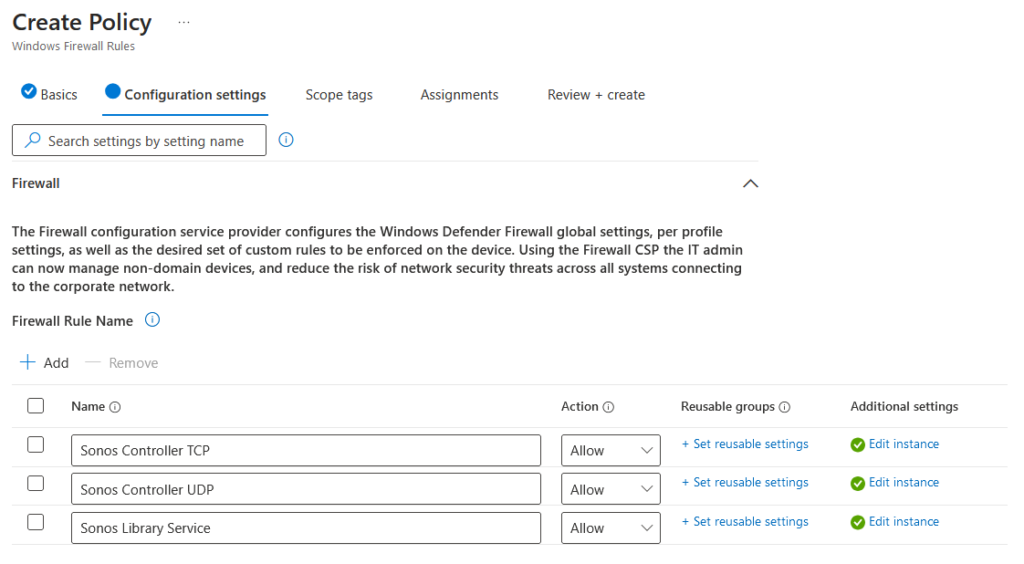The image size is (1024, 564).
Task: Open the Action dropdown for Sonos Library Service
Action: [610, 528]
